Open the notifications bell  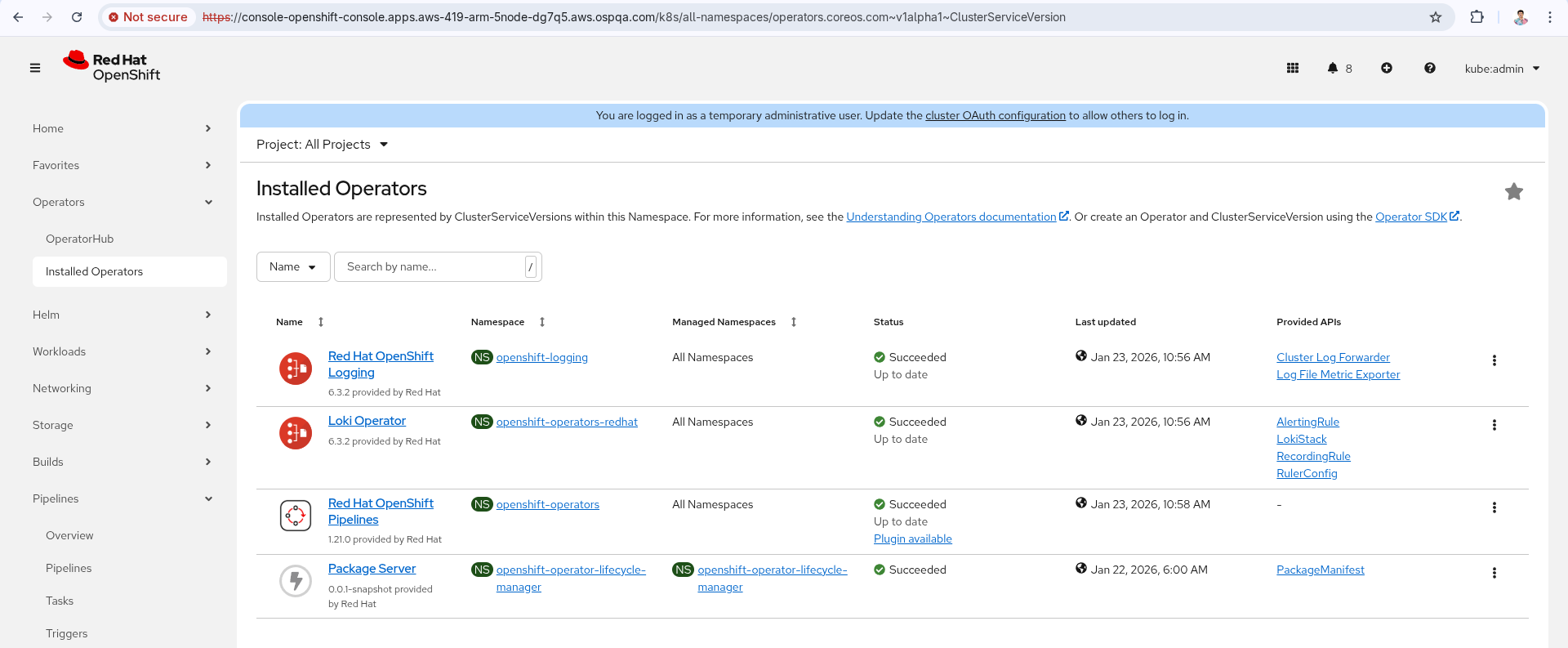[1333, 69]
